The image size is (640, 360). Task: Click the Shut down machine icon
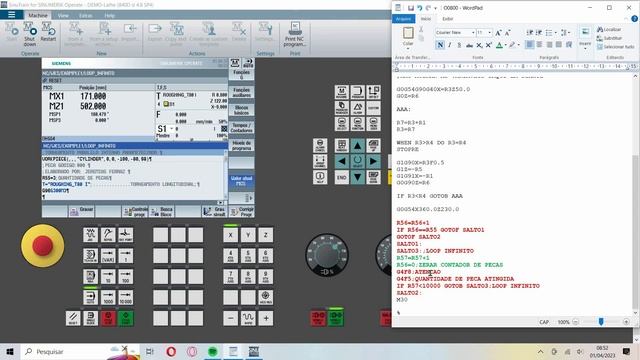pyautogui.click(x=30, y=34)
